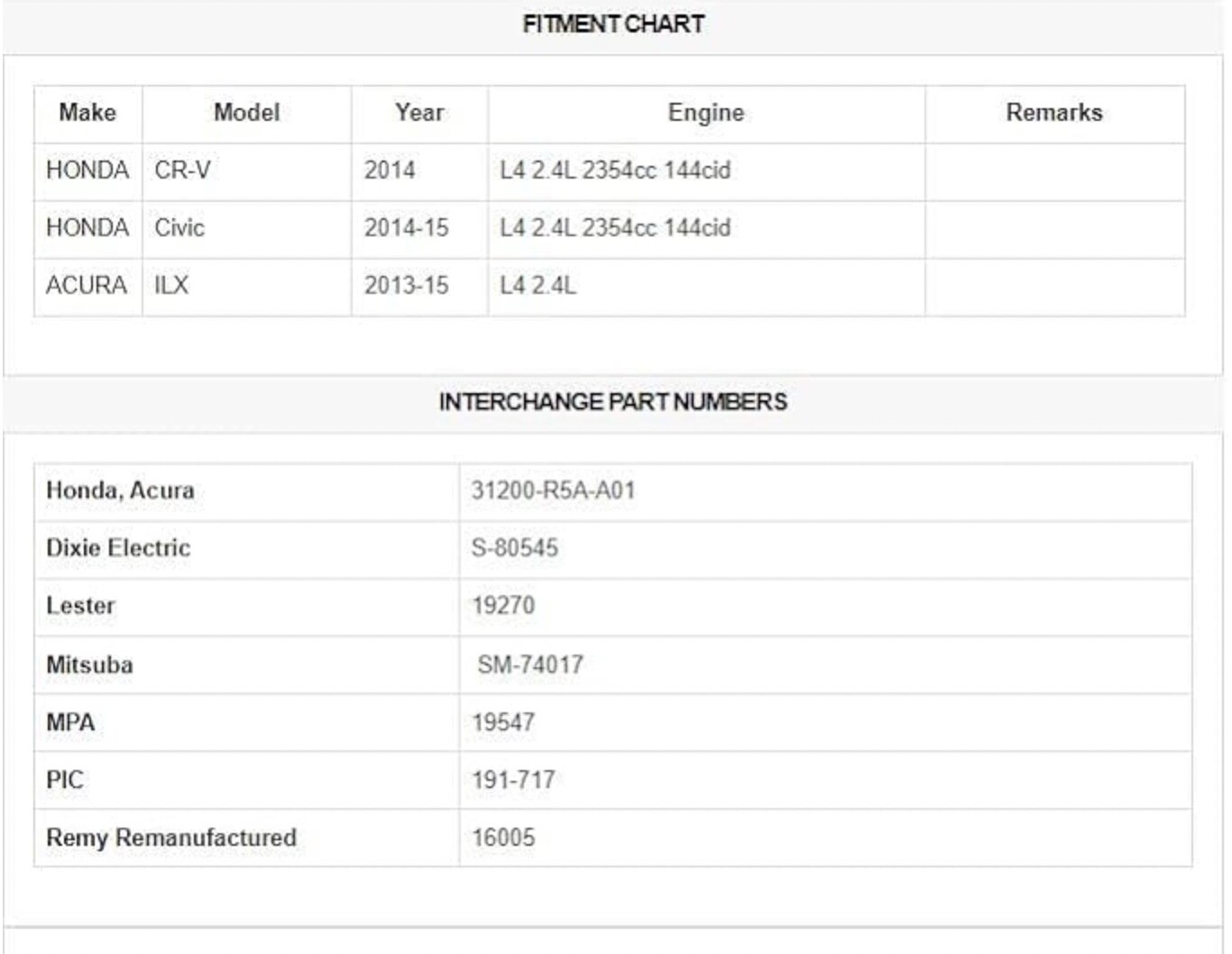This screenshot has width=1232, height=954.
Task: Click Mitsuba part number SM-74017
Action: [x=530, y=665]
